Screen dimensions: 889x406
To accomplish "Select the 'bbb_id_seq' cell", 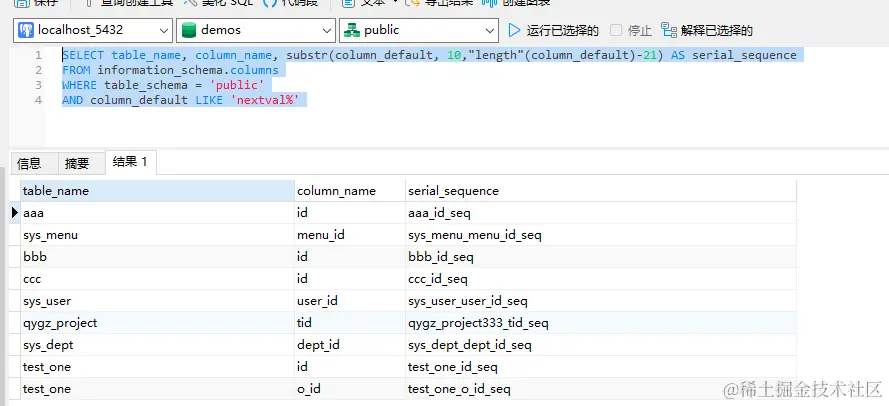I will [601, 257].
